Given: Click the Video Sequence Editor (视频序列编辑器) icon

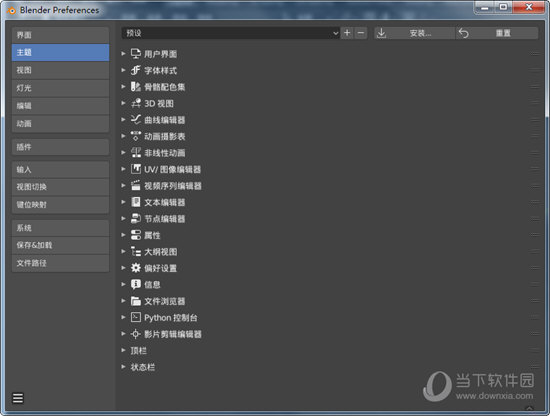Looking at the screenshot, I should 135,186.
